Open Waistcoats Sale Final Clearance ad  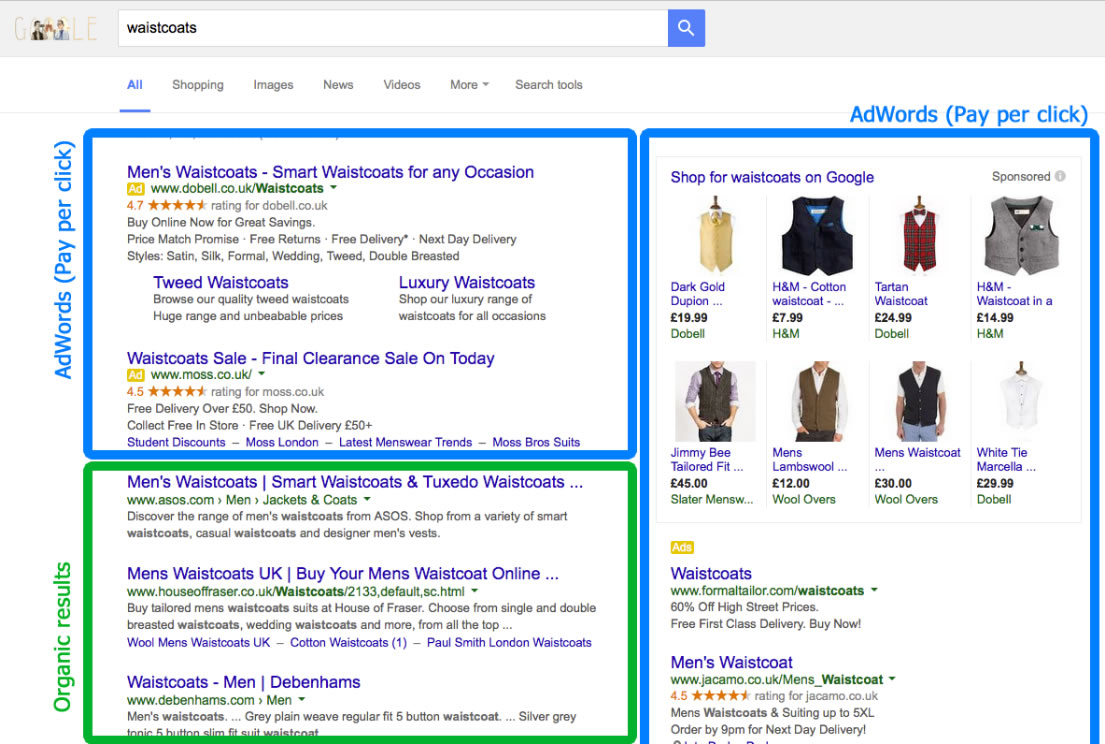pos(311,358)
